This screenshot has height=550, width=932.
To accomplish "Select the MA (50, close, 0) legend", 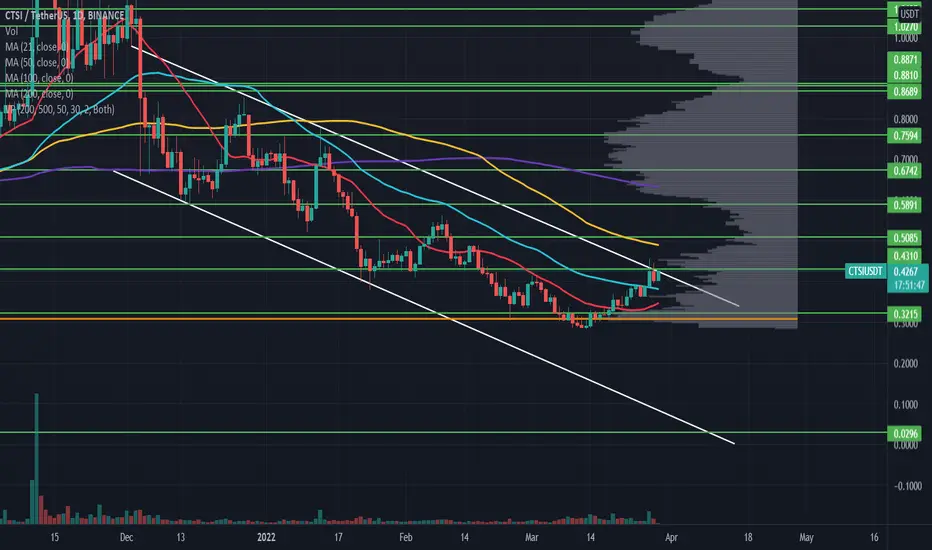I will click(37, 62).
